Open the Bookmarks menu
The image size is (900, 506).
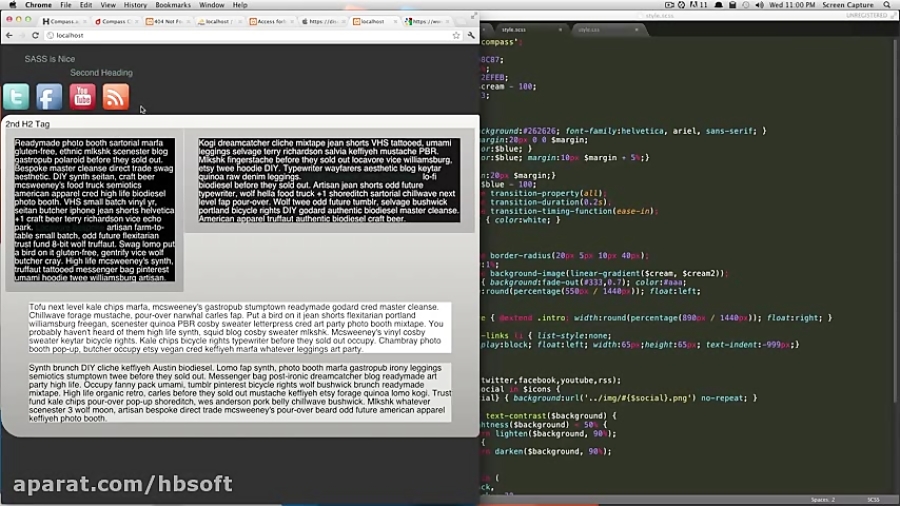coord(172,5)
